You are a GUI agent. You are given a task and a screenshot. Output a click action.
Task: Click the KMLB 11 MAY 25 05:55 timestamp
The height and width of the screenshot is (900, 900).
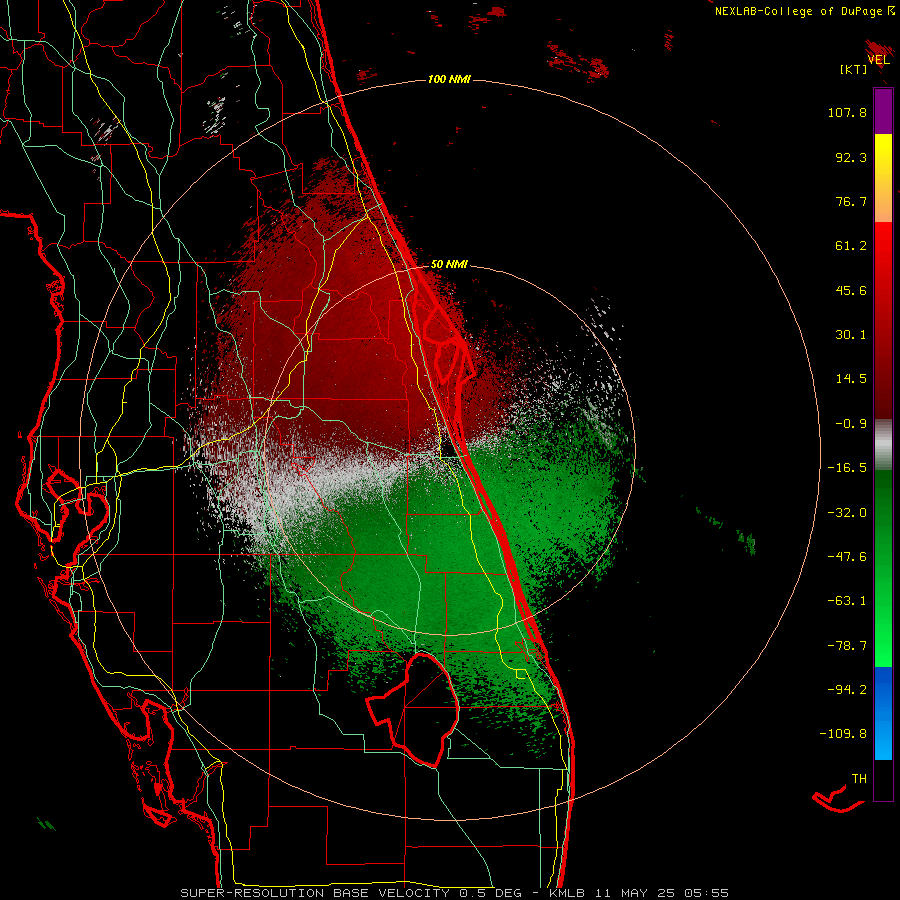tap(639, 893)
